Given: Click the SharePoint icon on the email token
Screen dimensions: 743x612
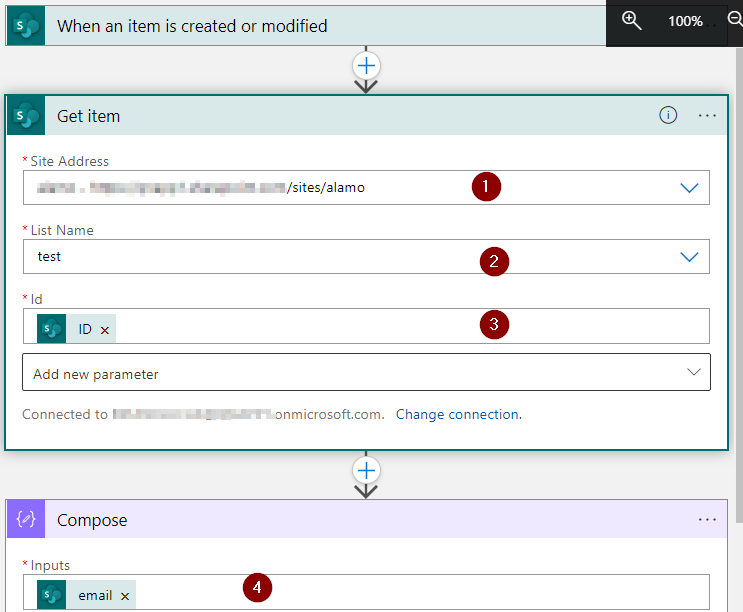Looking at the screenshot, I should [x=52, y=594].
